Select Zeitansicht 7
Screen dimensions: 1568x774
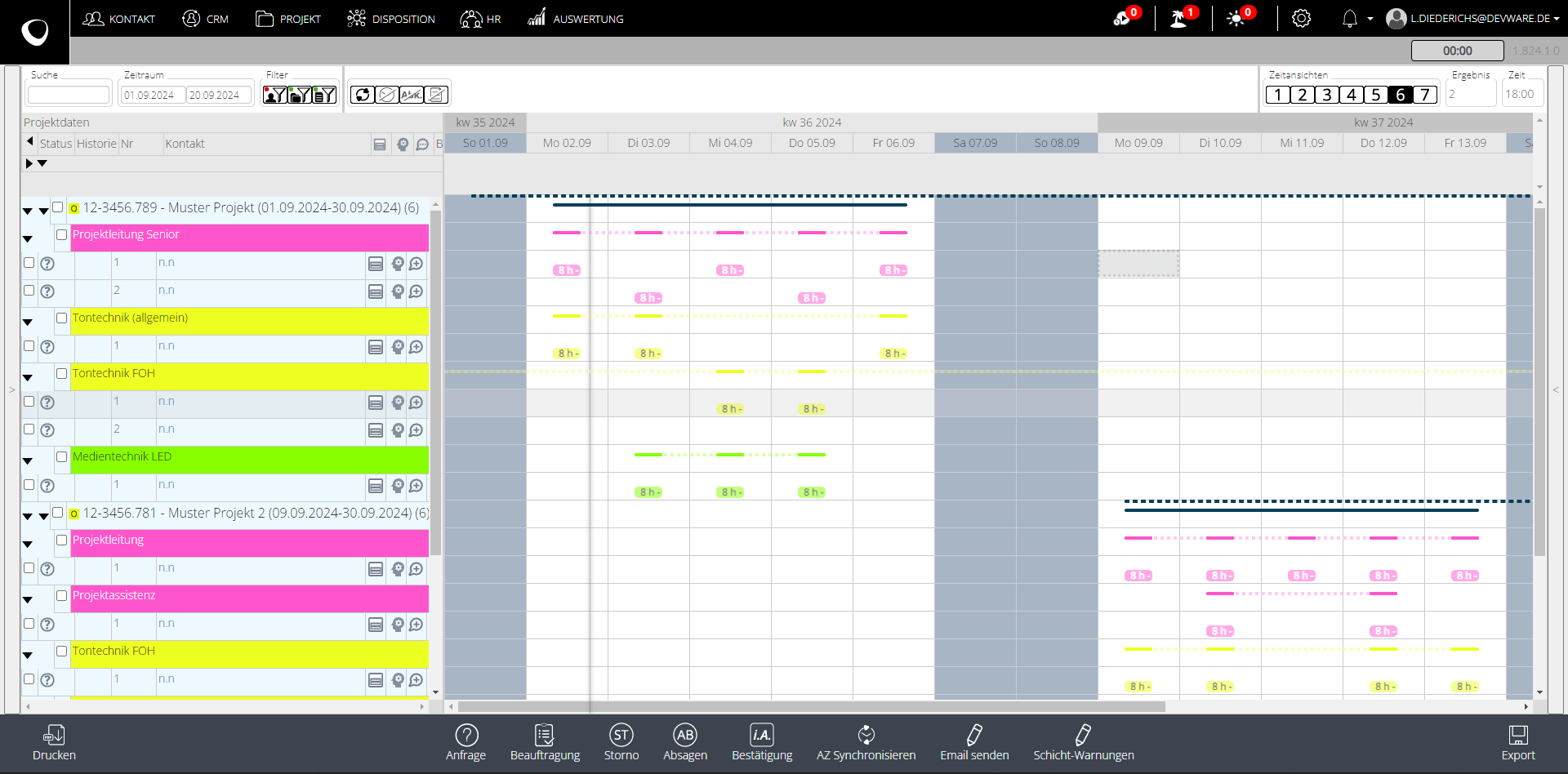pos(1425,95)
